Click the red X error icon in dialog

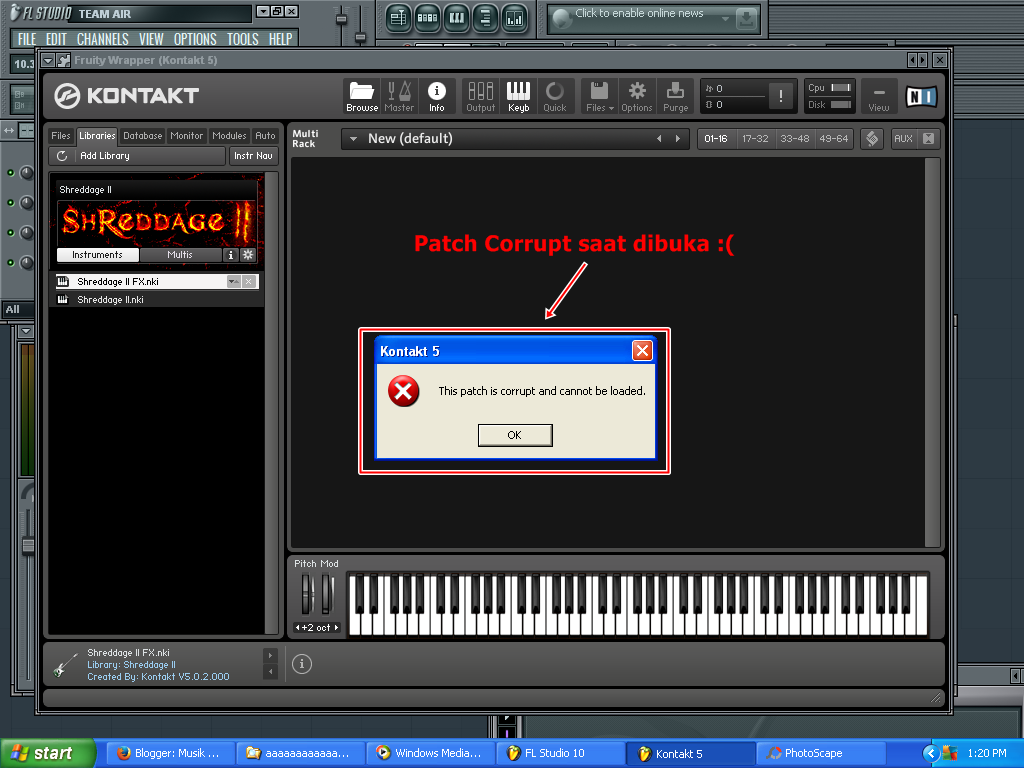404,391
